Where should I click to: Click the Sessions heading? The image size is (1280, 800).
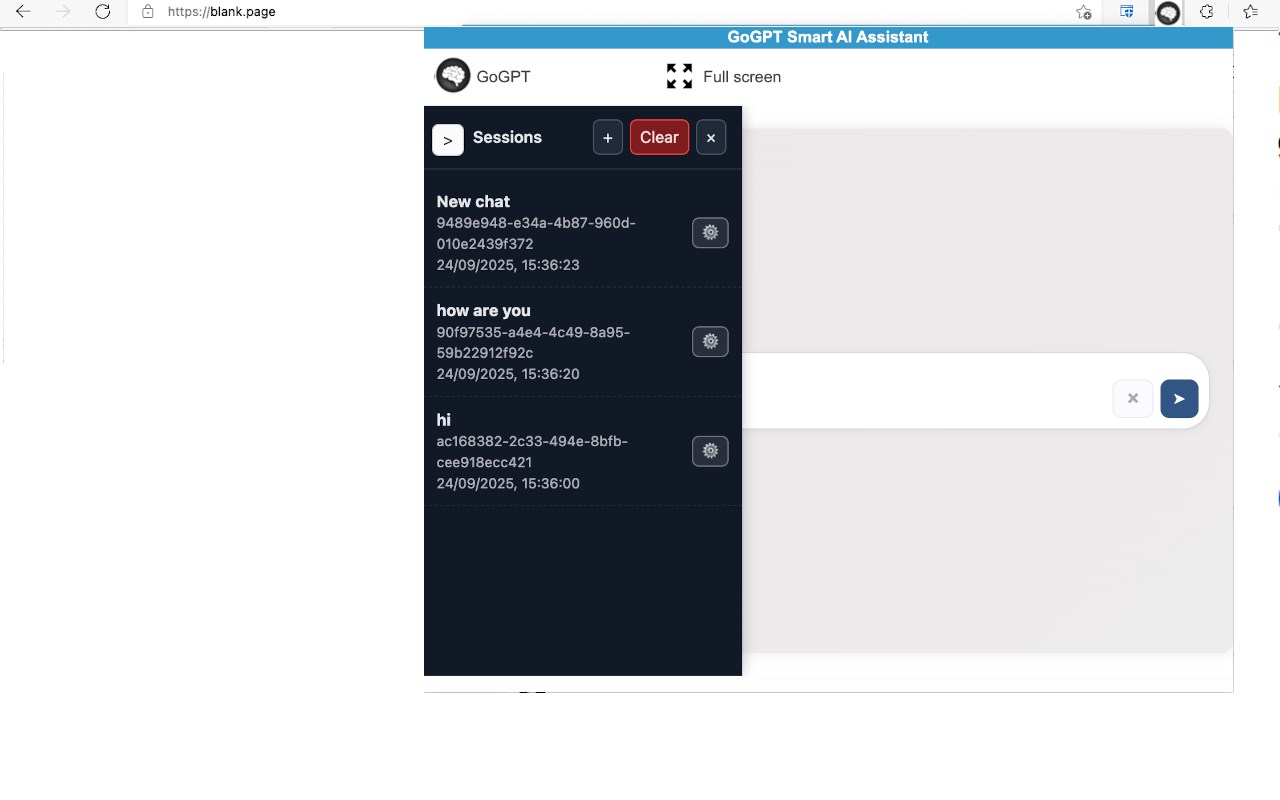pyautogui.click(x=507, y=138)
